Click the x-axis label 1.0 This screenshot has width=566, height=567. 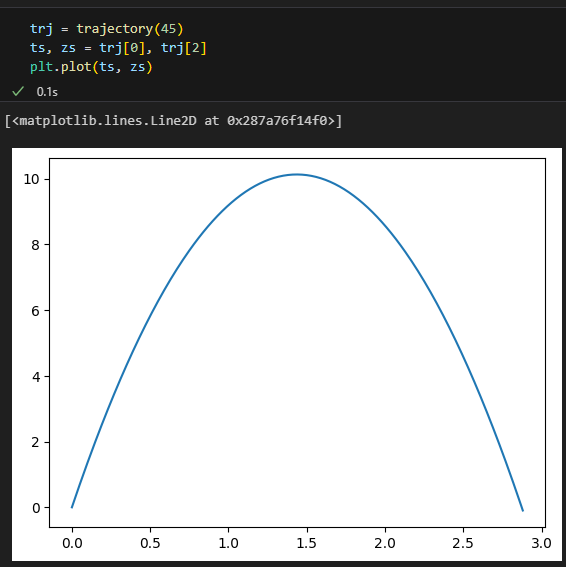229,543
